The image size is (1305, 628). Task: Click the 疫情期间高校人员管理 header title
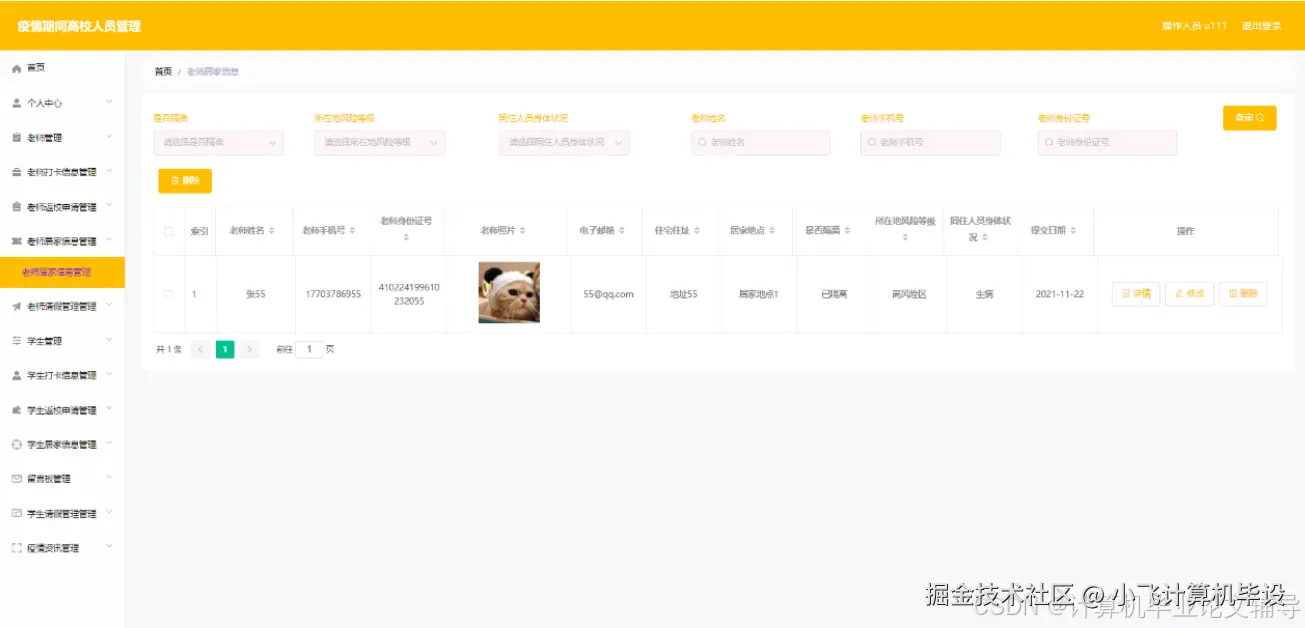coord(79,26)
